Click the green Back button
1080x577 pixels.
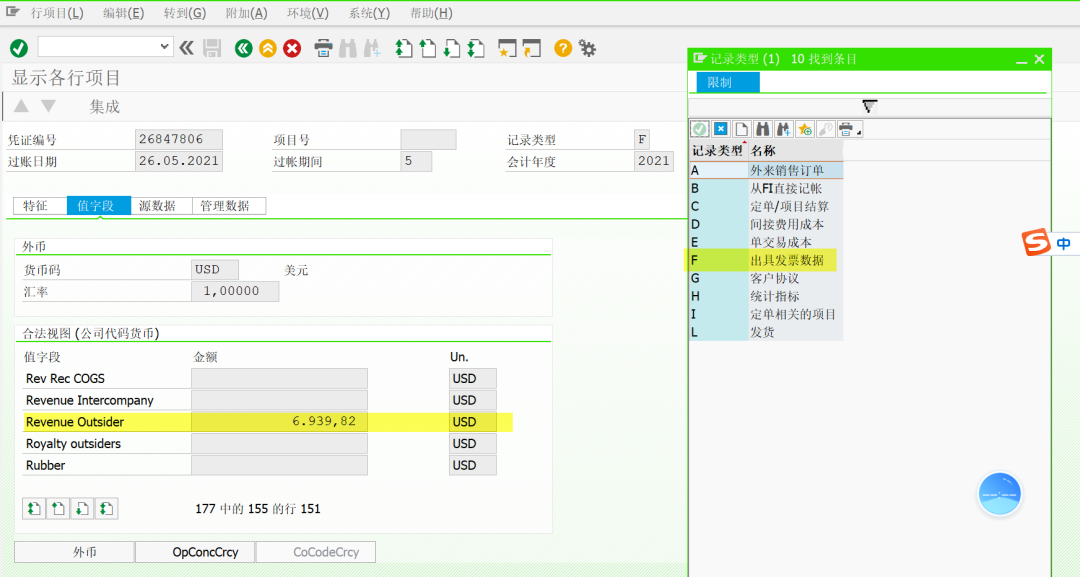pos(243,48)
